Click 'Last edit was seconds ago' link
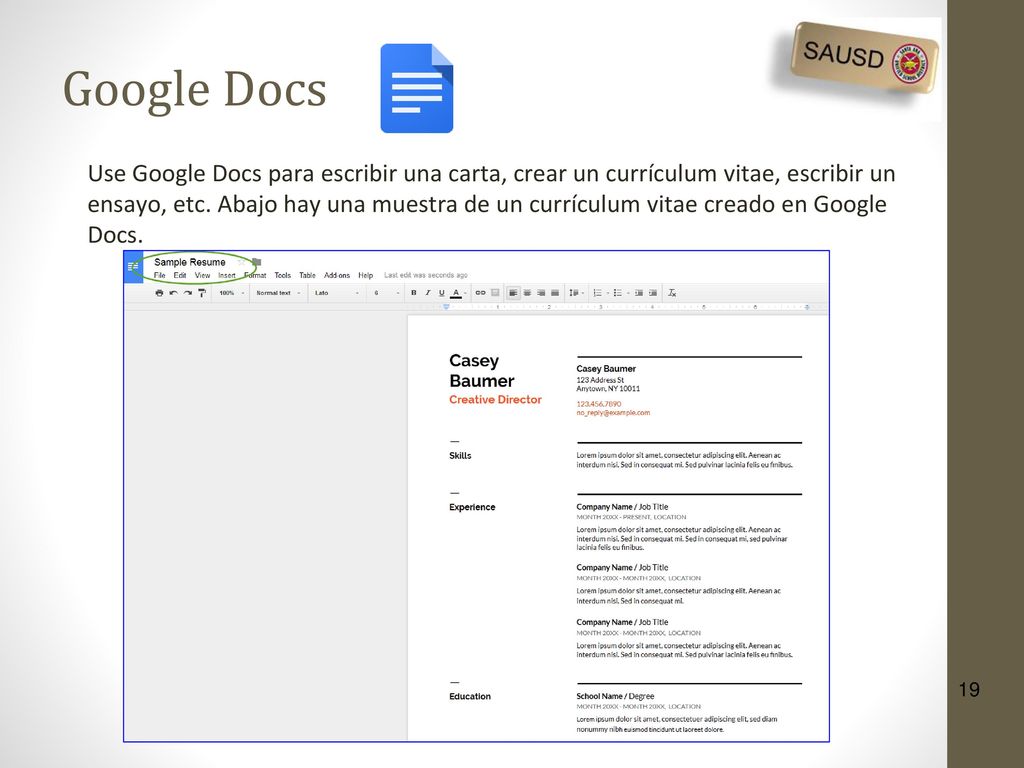Viewport: 1024px width, 768px height. tap(426, 275)
